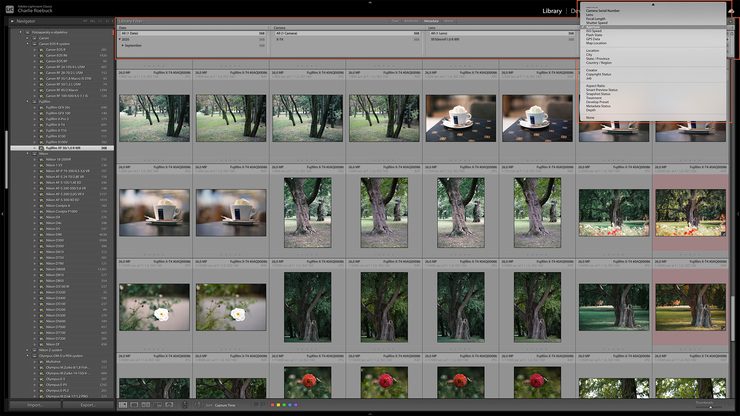Select the Nikon Coolpix A folder
The image size is (740, 416).
62,206
